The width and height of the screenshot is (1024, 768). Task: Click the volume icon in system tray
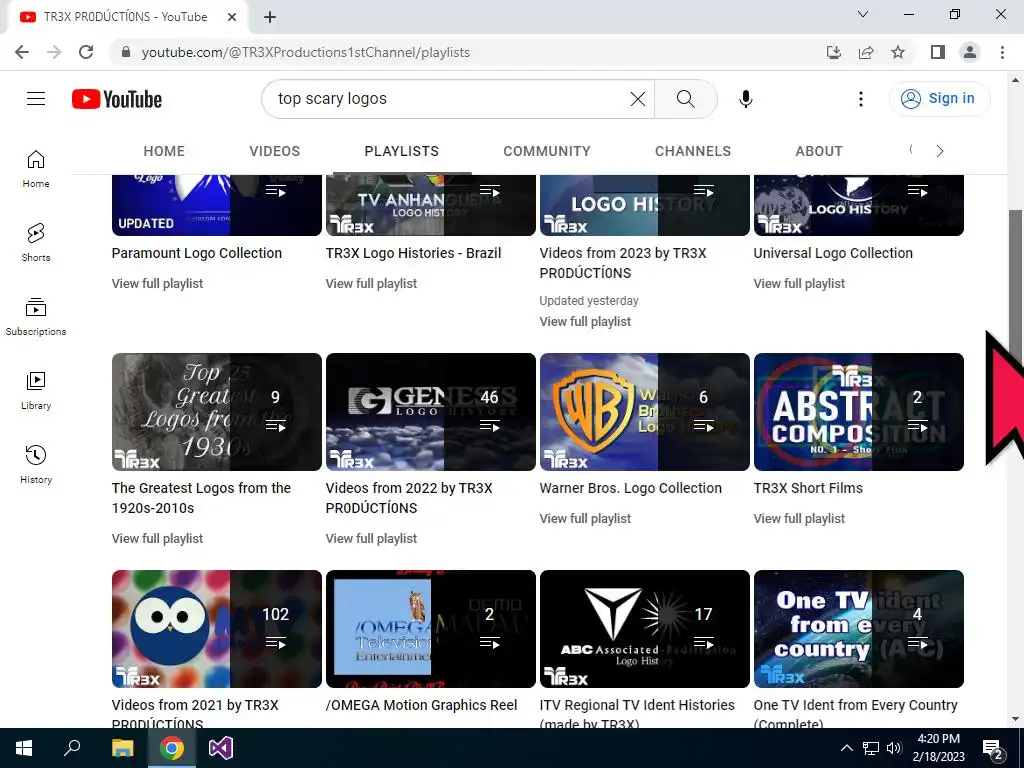tap(895, 748)
